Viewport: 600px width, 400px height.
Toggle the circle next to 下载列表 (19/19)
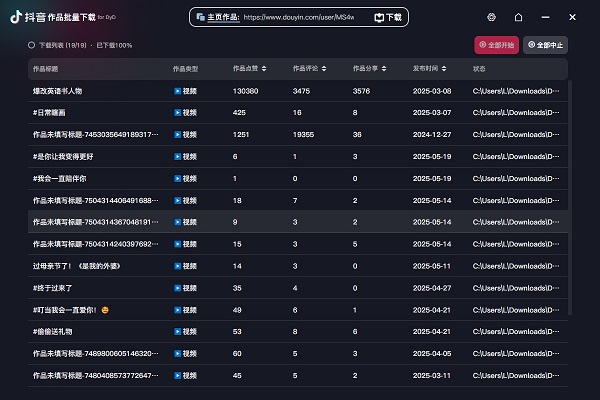[x=31, y=45]
